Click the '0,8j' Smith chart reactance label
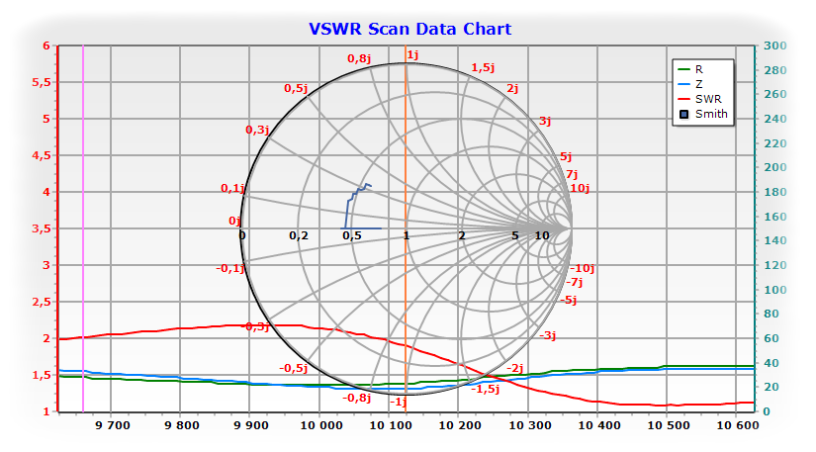 point(359,59)
